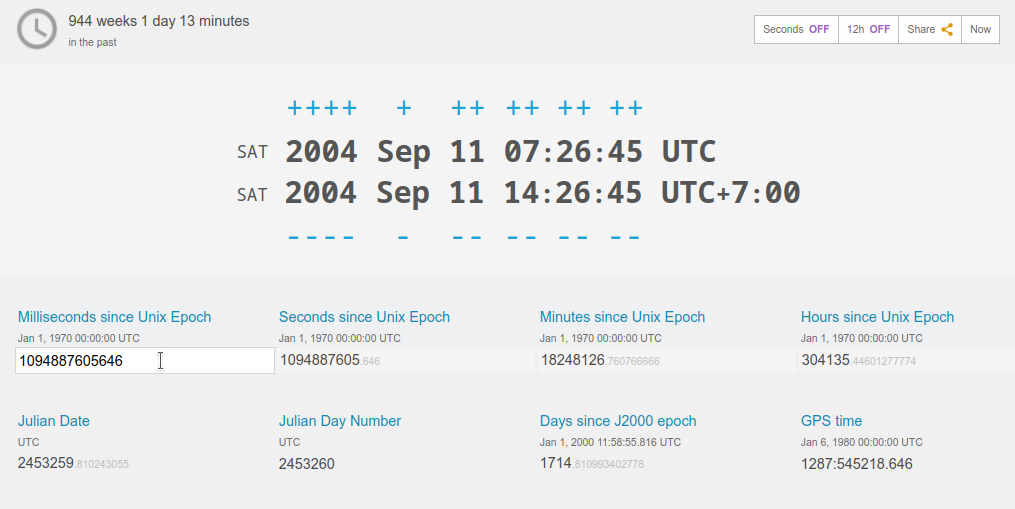Open Seconds since Unix Epoch link
Image resolution: width=1015 pixels, height=509 pixels.
(x=364, y=317)
